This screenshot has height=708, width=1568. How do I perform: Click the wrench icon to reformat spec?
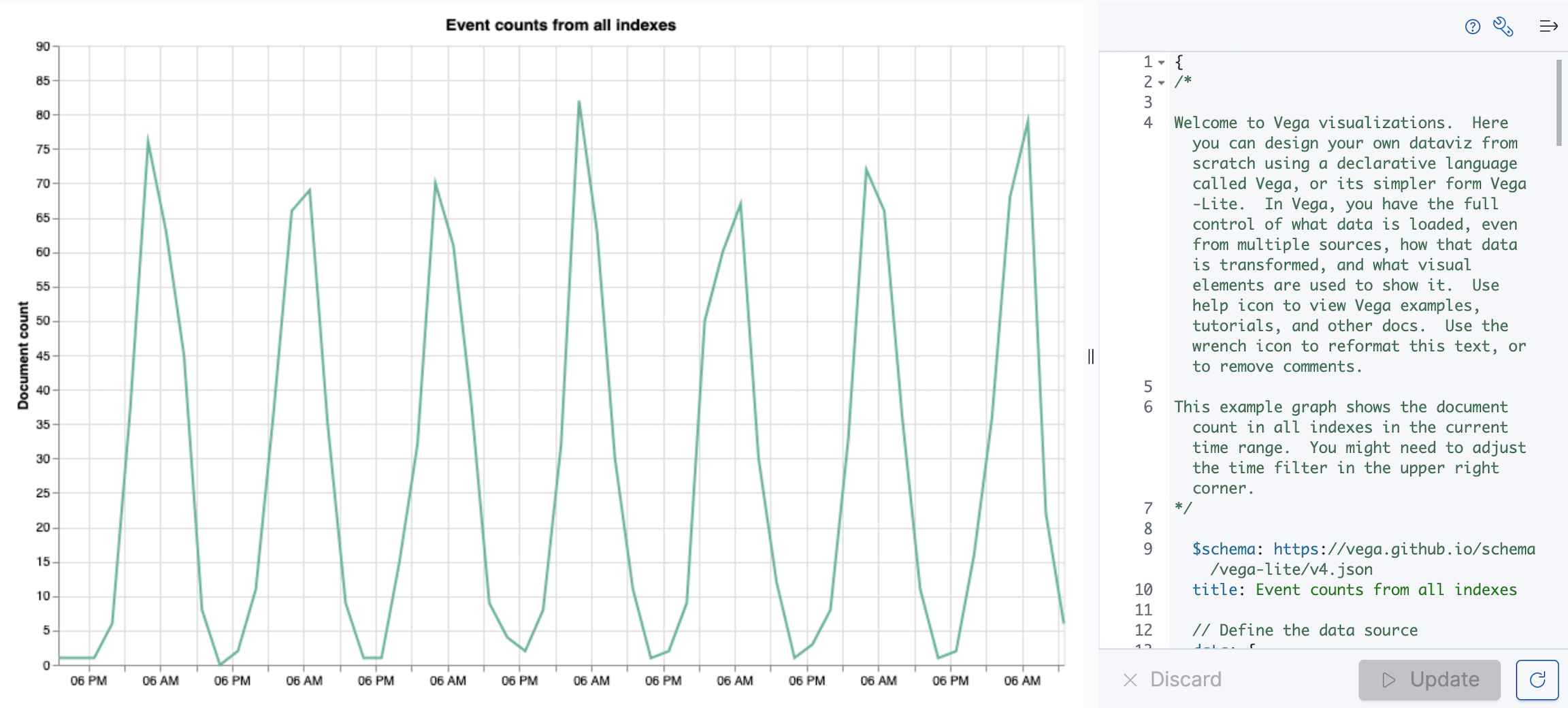[x=1503, y=27]
